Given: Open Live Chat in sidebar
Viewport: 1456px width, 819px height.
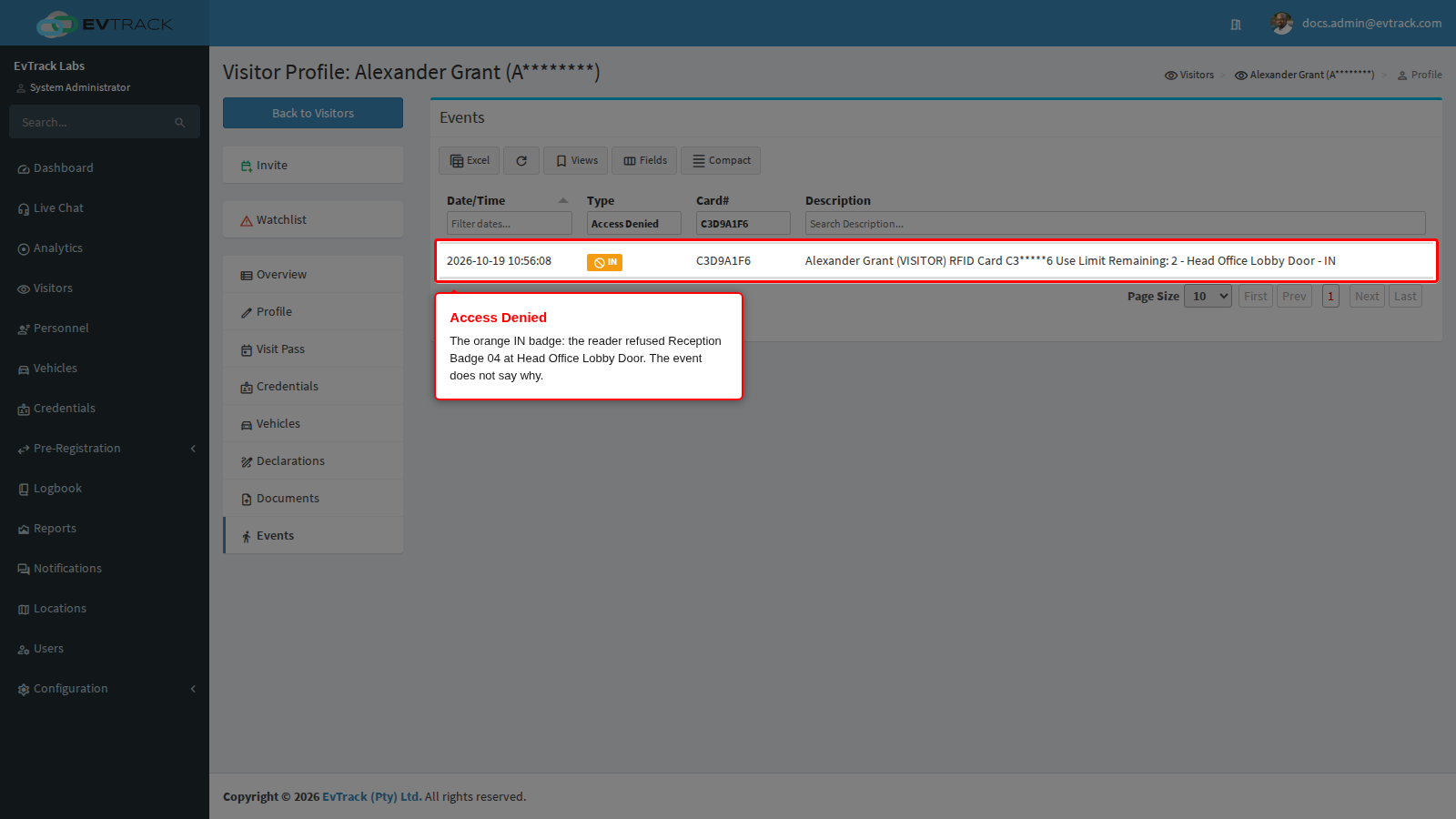Looking at the screenshot, I should point(105,208).
